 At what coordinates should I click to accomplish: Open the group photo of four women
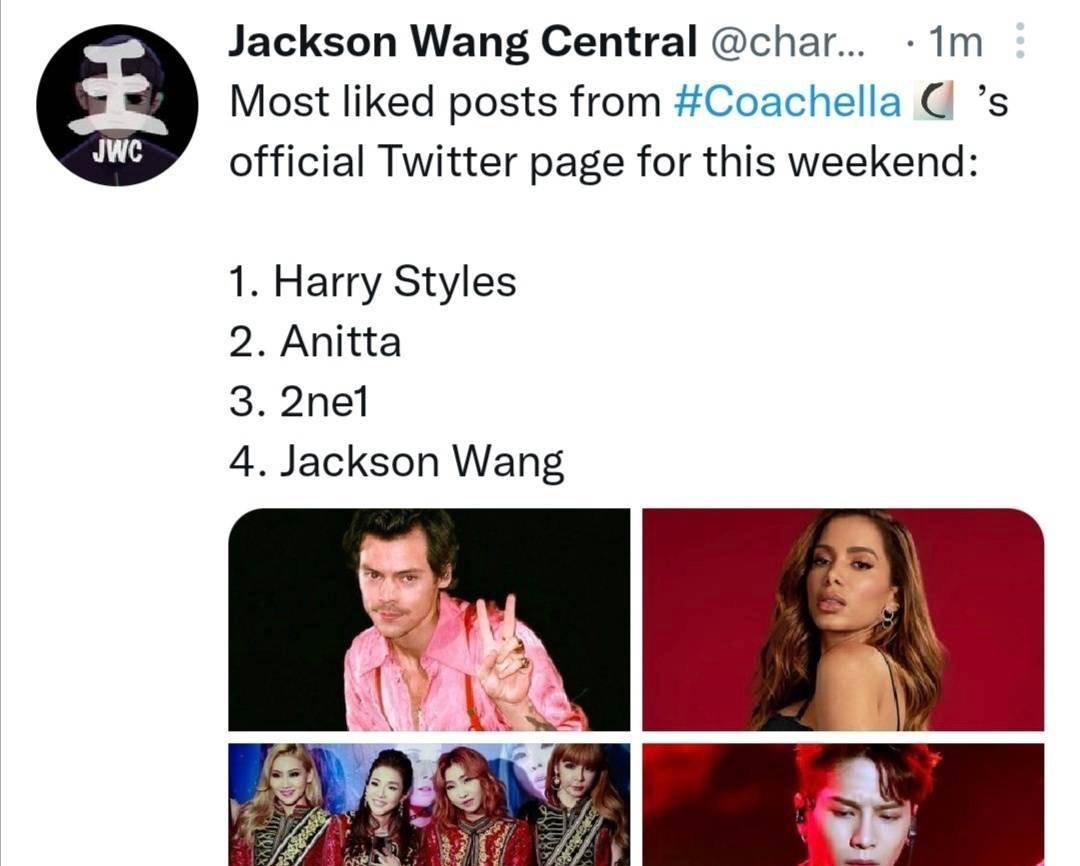429,804
